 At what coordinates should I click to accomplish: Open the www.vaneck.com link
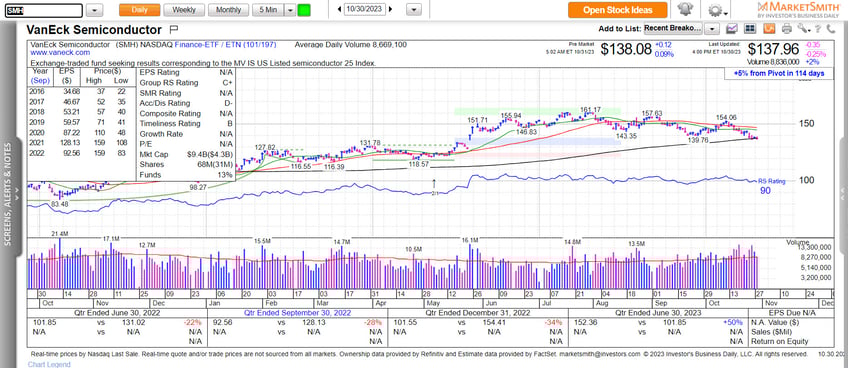click(60, 53)
